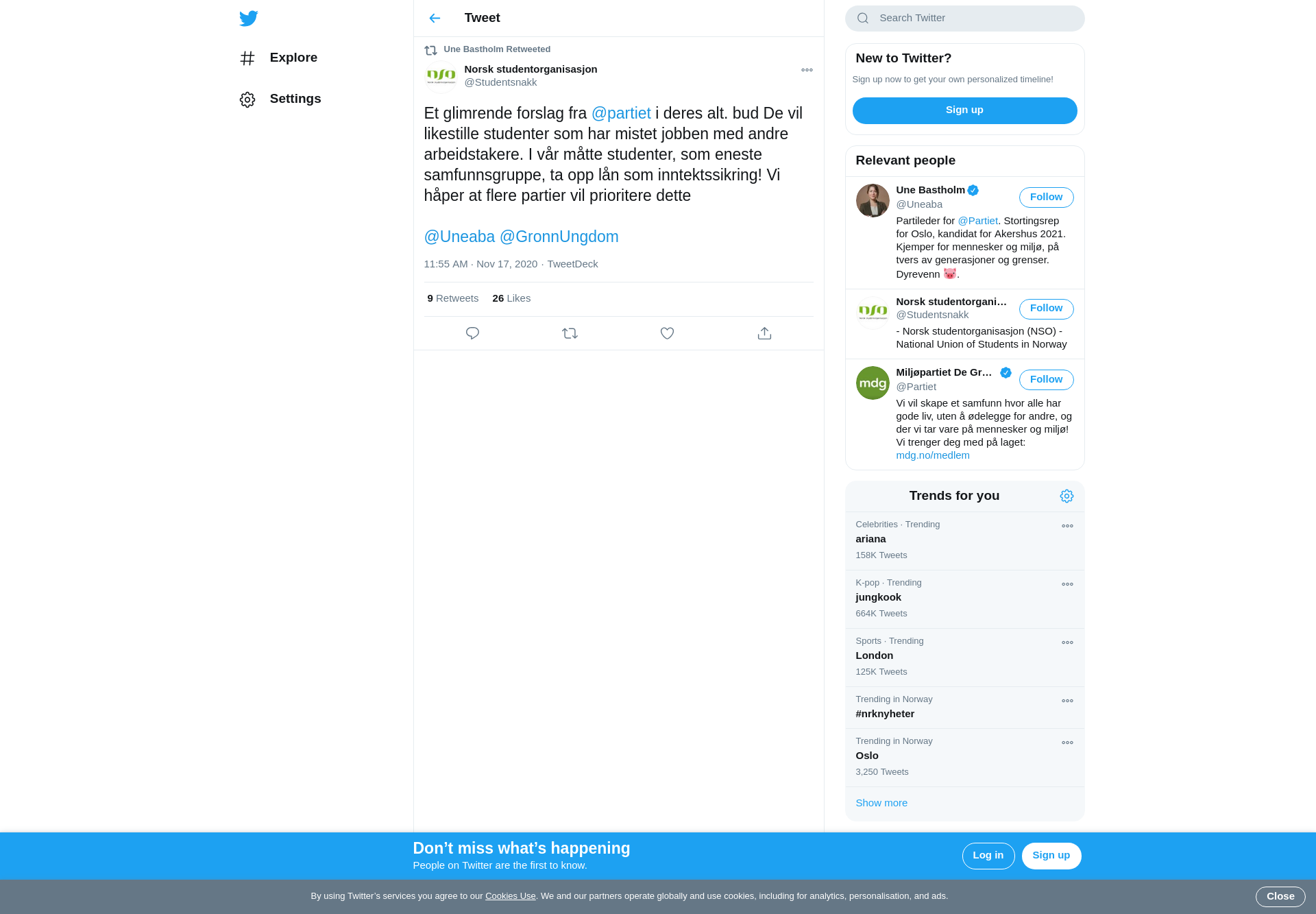
Task: Expand options for the jungkook trend
Action: [x=1067, y=584]
